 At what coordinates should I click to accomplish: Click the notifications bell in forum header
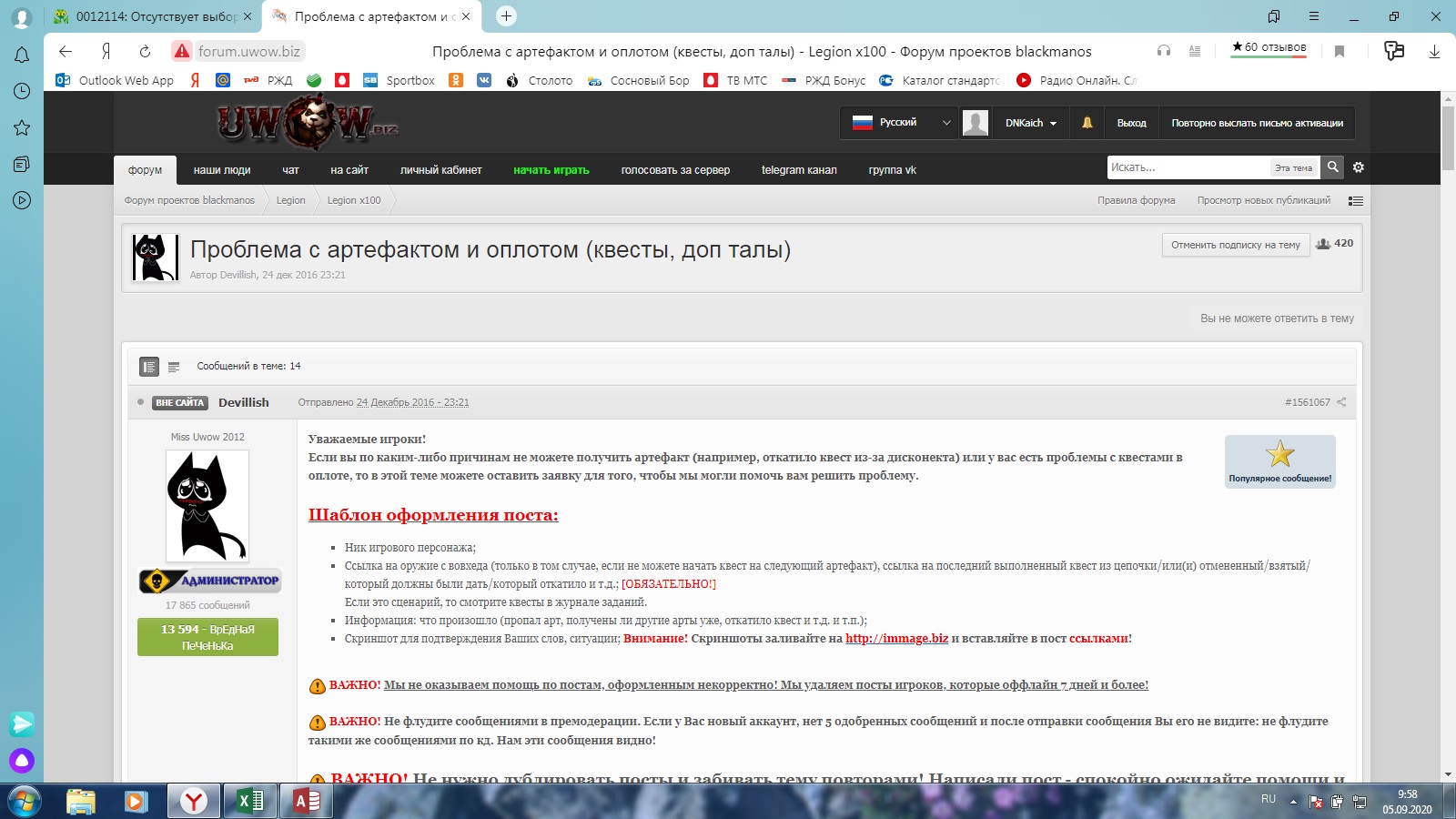pyautogui.click(x=1087, y=123)
